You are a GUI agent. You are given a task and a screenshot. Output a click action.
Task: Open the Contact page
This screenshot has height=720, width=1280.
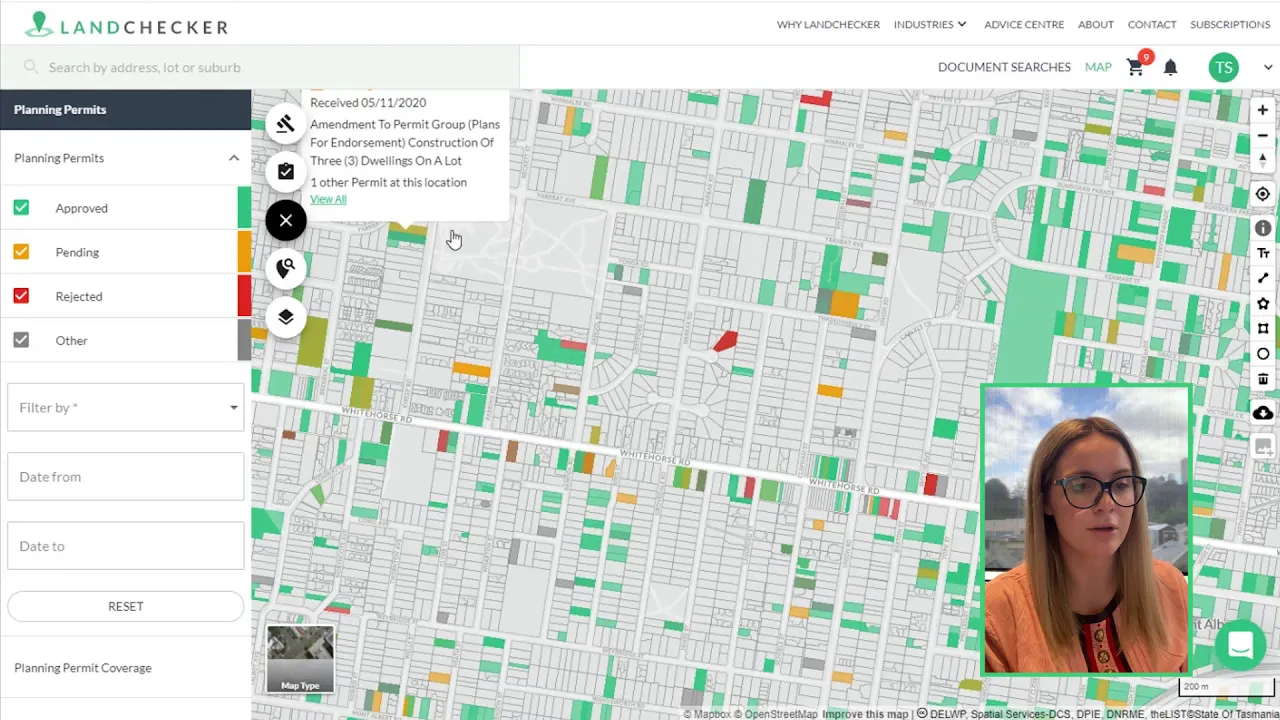point(1152,24)
